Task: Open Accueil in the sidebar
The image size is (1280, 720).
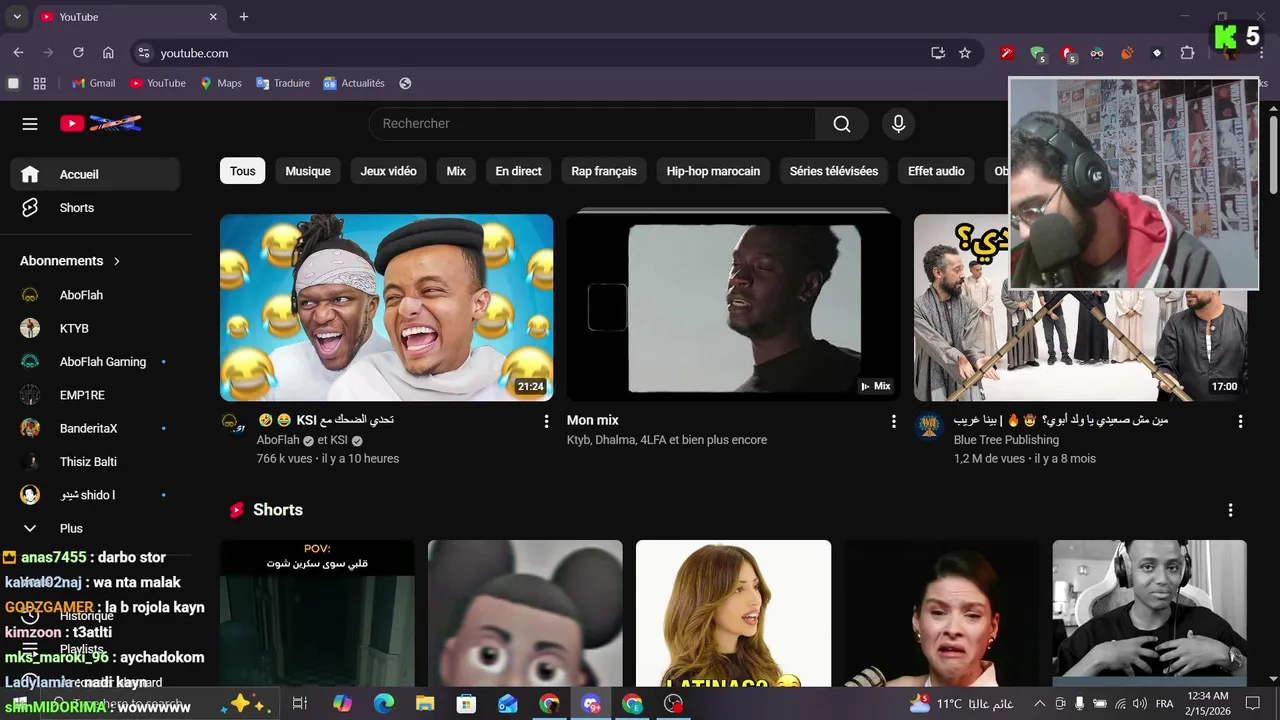Action: (95, 174)
